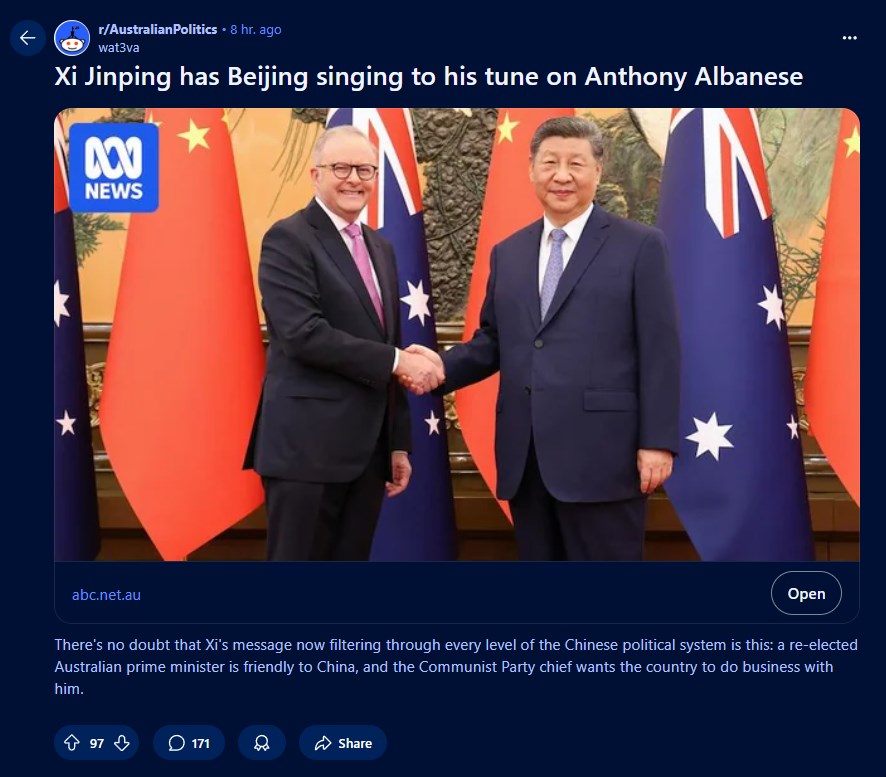The width and height of the screenshot is (886, 777).
Task: Open the three-dot post options menu
Action: [849, 38]
